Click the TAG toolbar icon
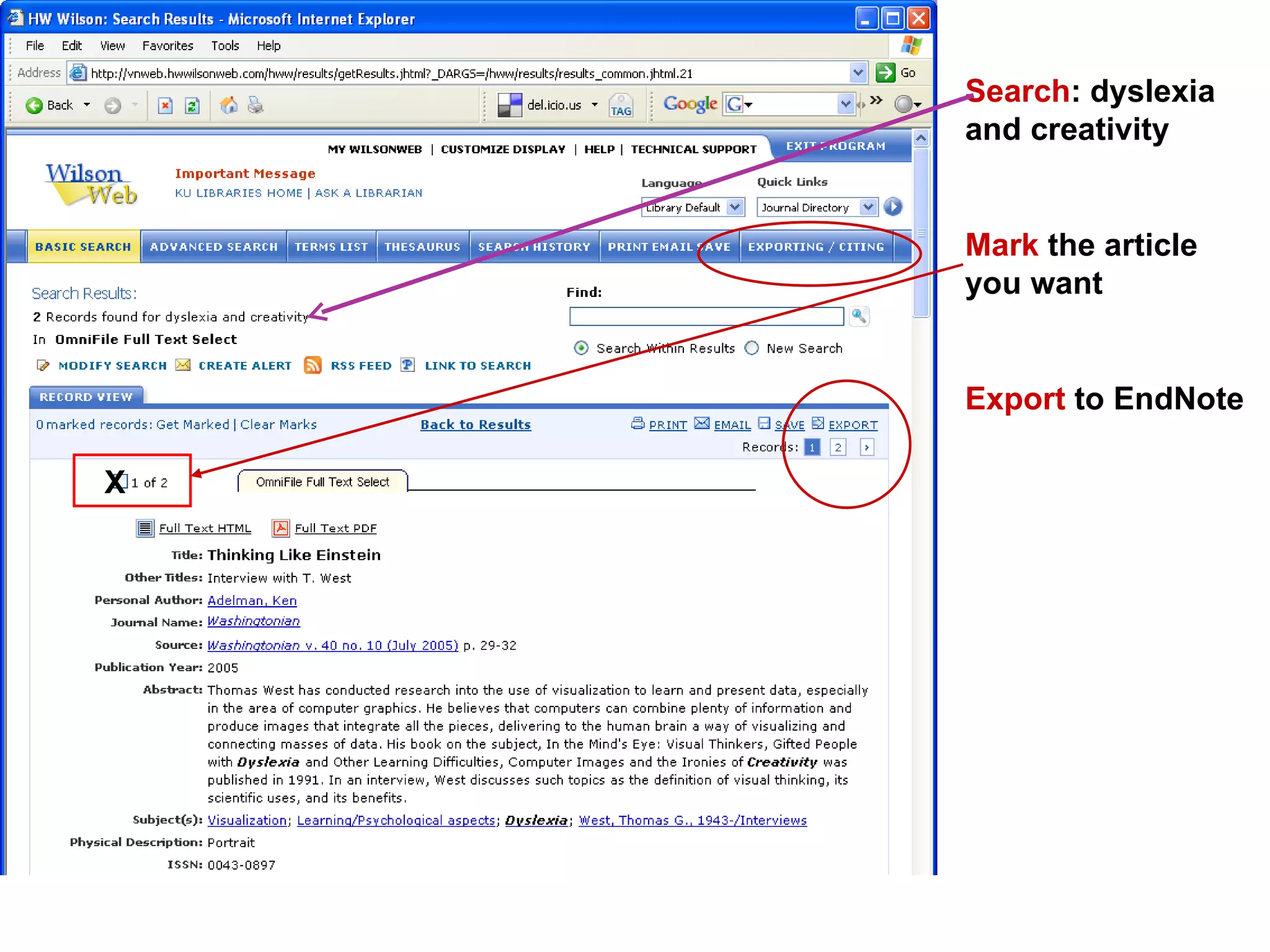The width and height of the screenshot is (1270, 952). coord(621,105)
